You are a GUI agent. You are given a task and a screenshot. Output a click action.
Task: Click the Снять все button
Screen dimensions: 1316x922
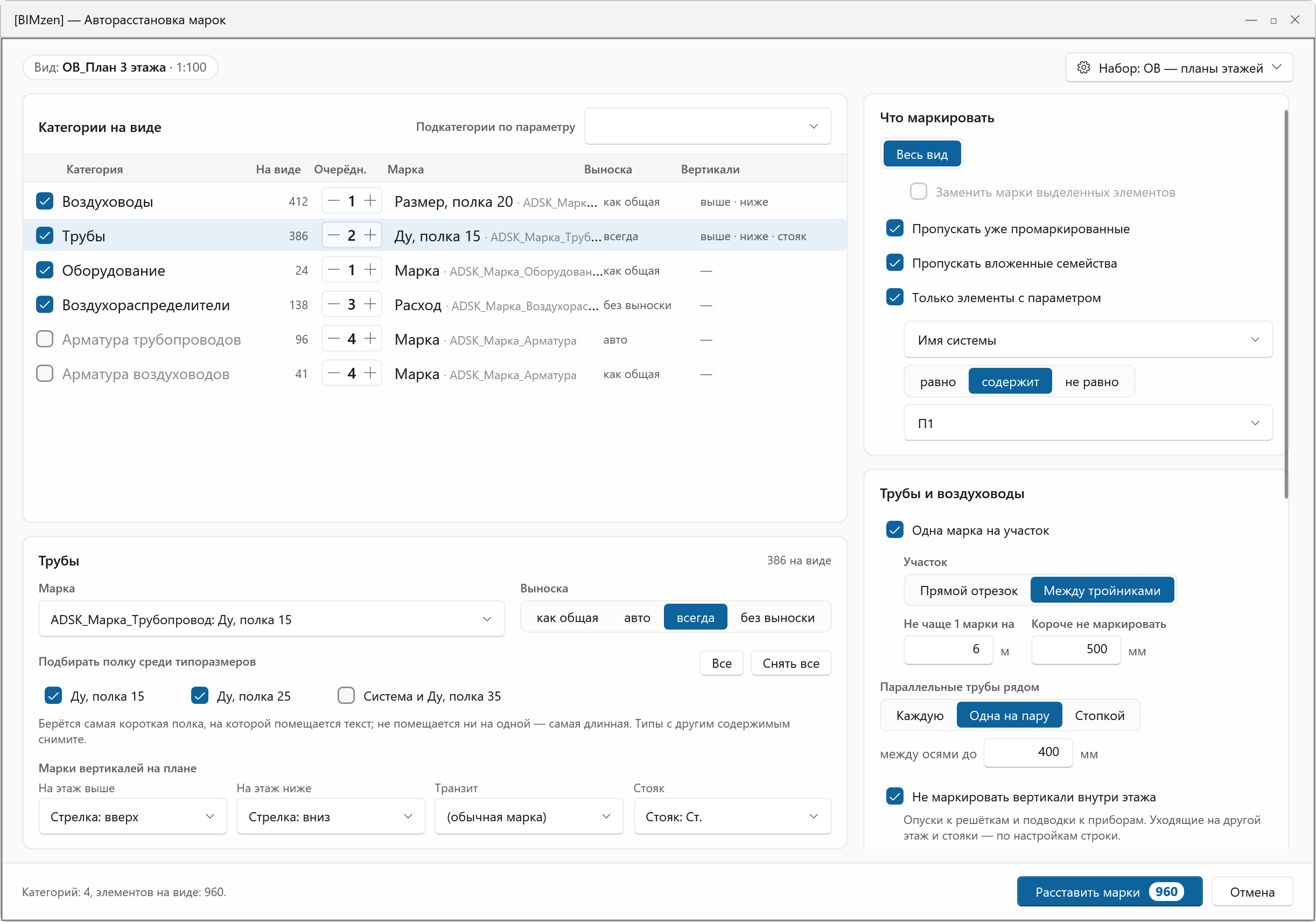(790, 663)
